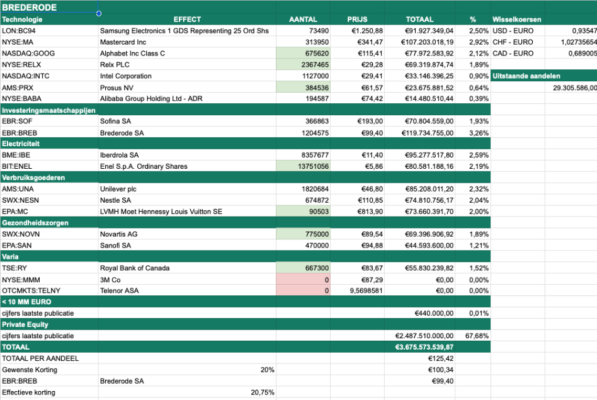Select the LON:BC94 ticker cell
Viewport: 597px width, 400px height.
point(49,31)
